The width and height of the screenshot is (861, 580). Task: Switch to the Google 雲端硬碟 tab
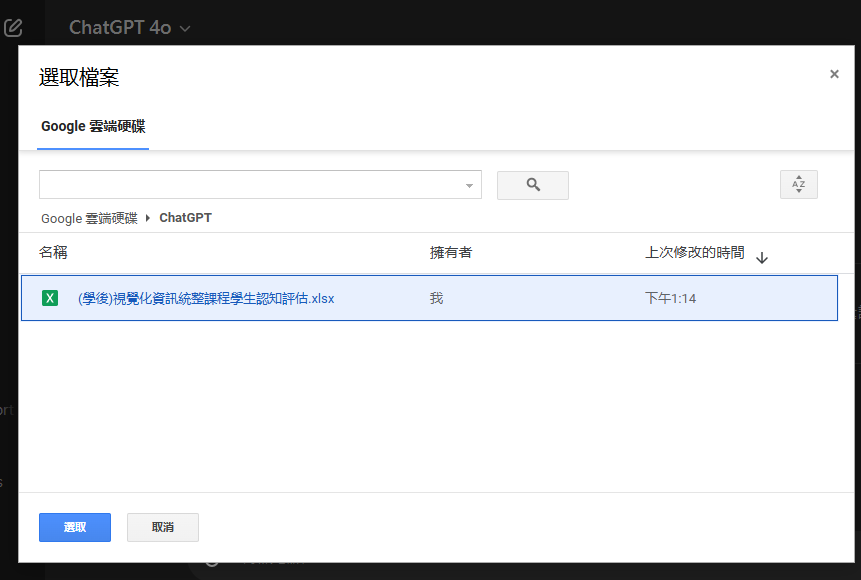click(x=93, y=126)
